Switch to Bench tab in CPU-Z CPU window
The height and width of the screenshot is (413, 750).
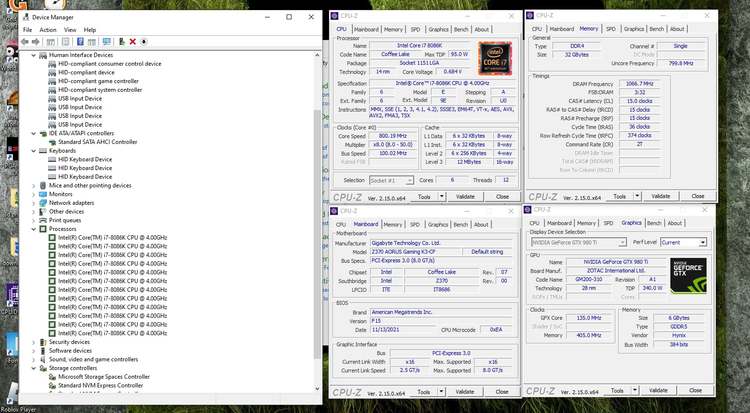coord(461,30)
